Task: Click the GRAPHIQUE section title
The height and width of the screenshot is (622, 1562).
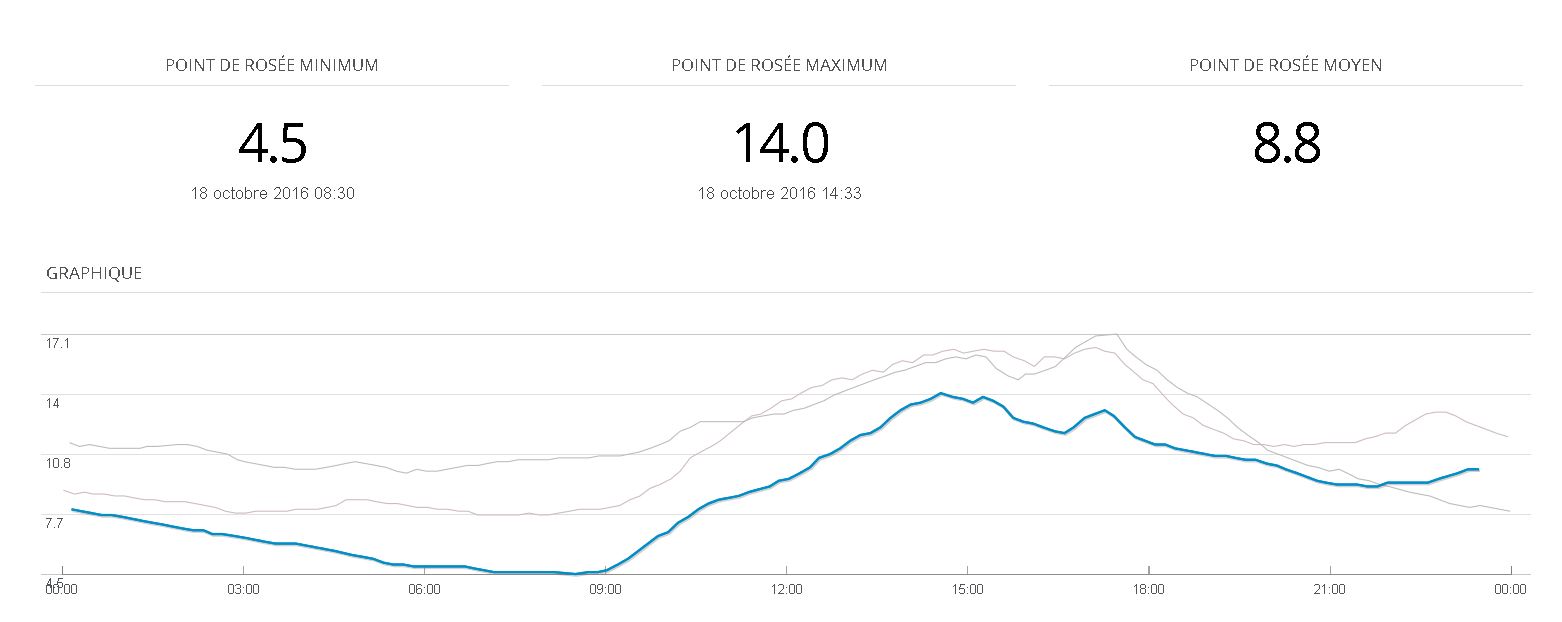Action: tap(94, 273)
